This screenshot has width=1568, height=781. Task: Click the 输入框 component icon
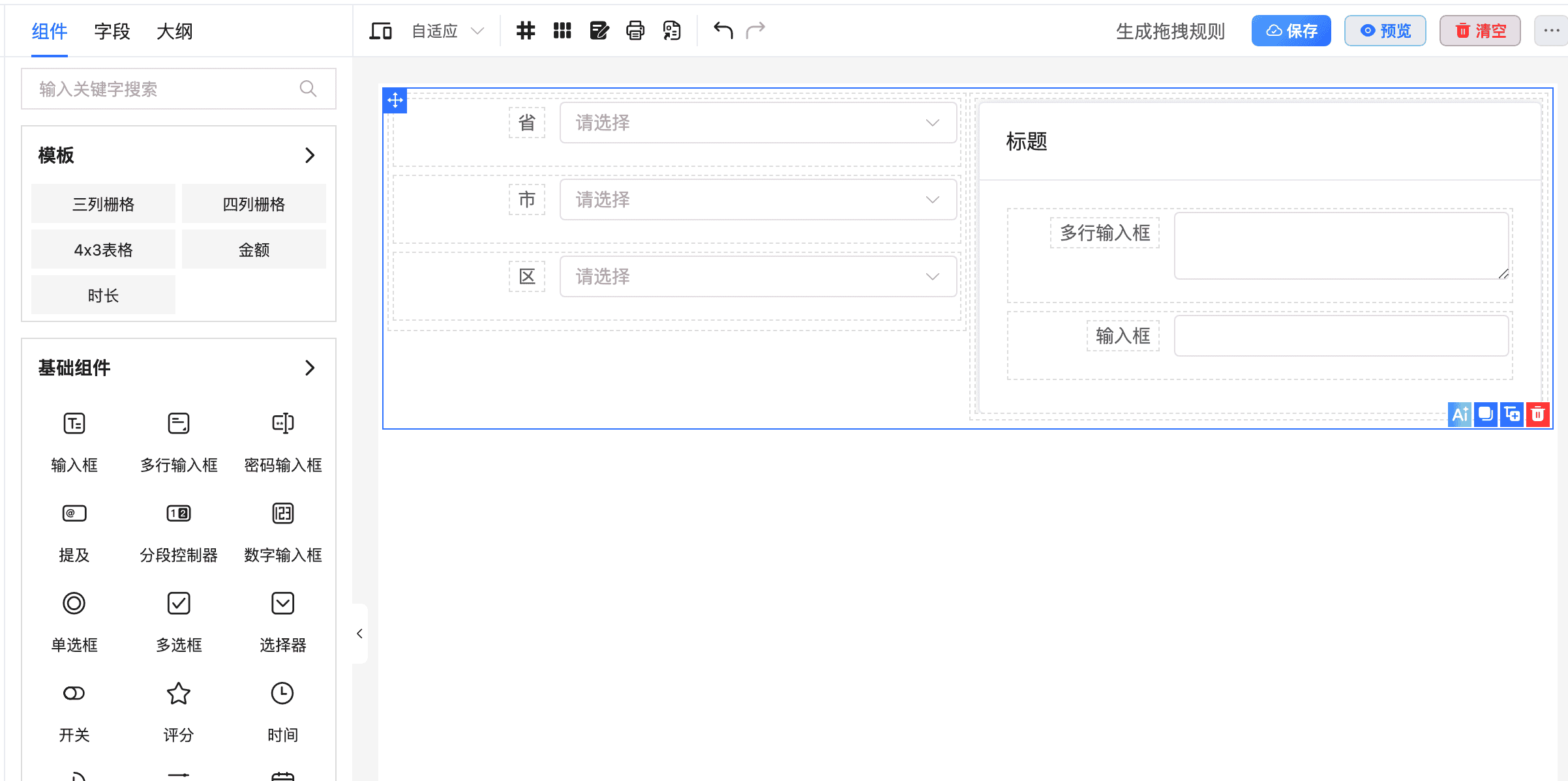click(74, 424)
